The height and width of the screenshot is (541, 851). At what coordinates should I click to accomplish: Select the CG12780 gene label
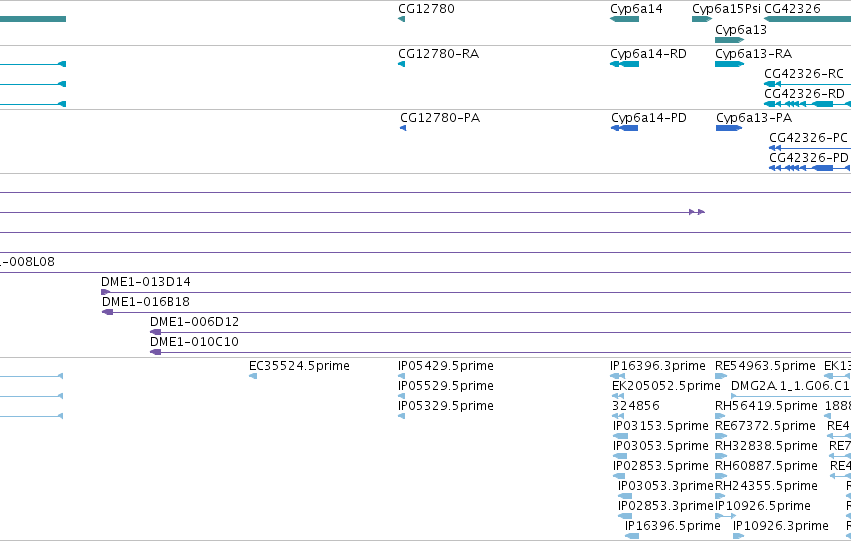click(426, 9)
